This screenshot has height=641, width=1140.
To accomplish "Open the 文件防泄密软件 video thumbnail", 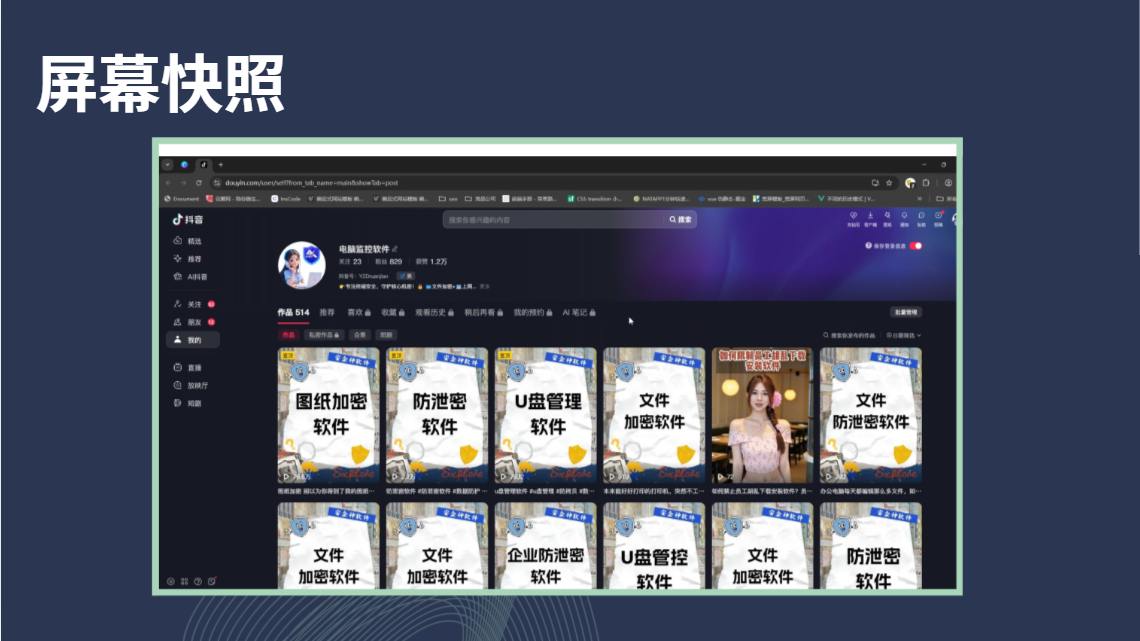I will tap(871, 416).
